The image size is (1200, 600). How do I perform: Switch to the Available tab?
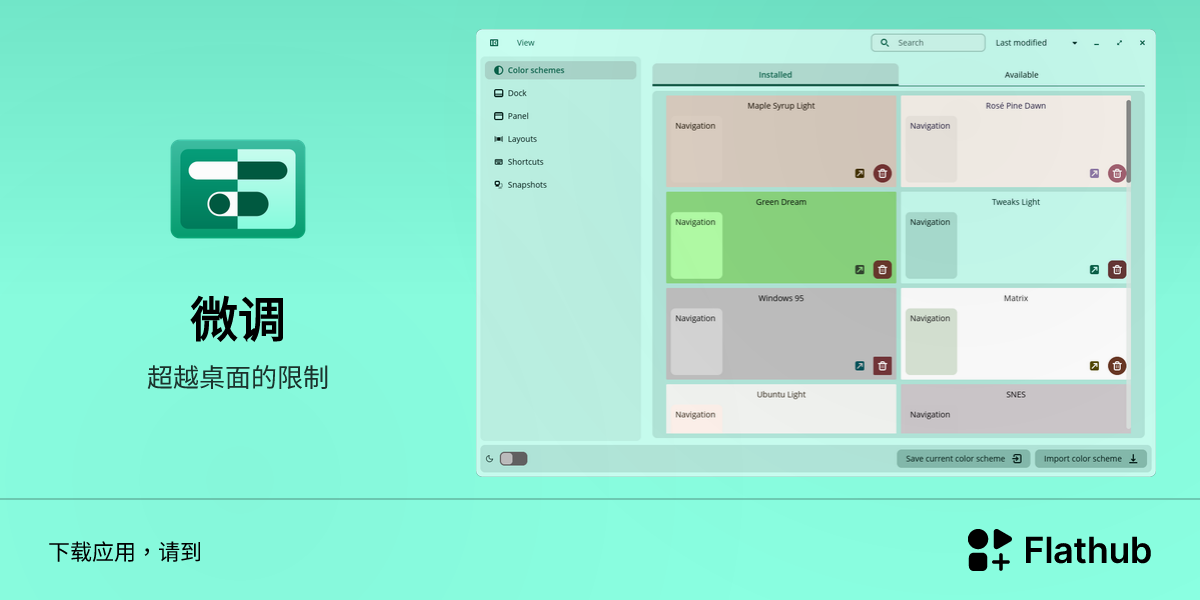point(1021,75)
